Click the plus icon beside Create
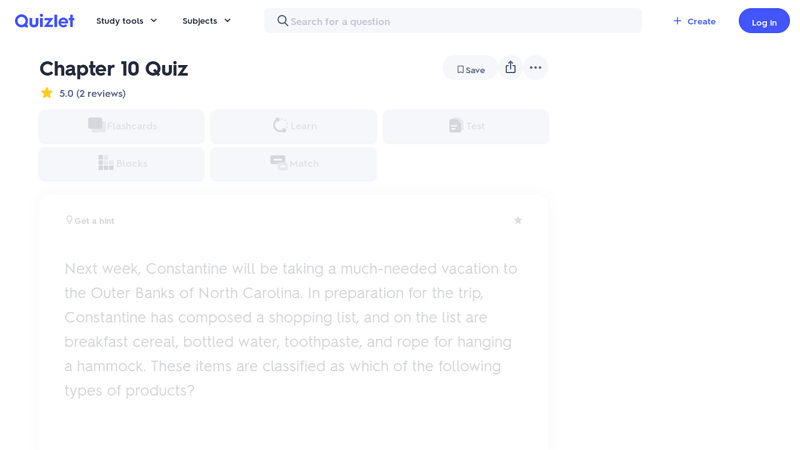Viewport: 800px width, 450px height. tap(677, 21)
